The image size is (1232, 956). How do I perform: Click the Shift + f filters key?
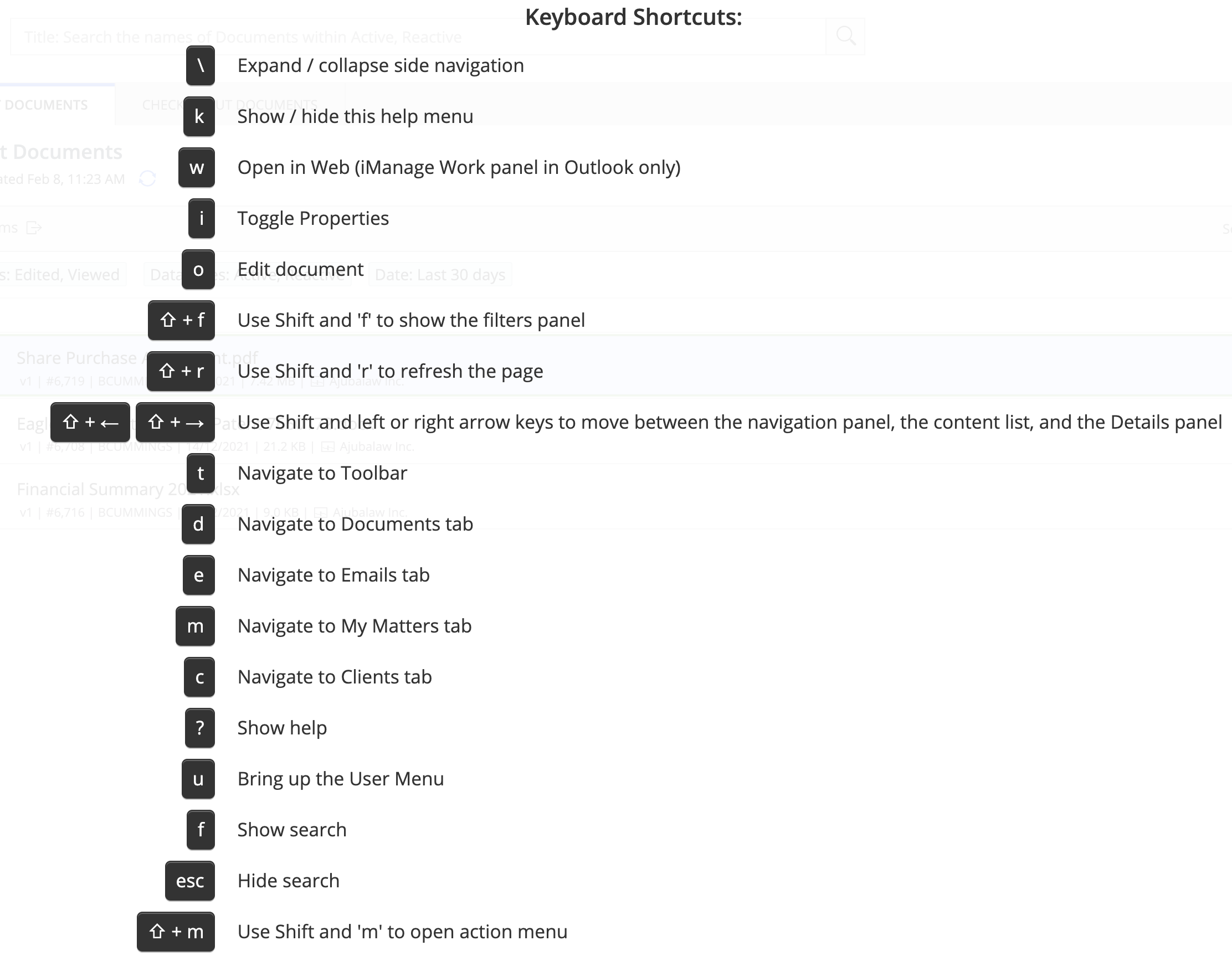[x=181, y=320]
